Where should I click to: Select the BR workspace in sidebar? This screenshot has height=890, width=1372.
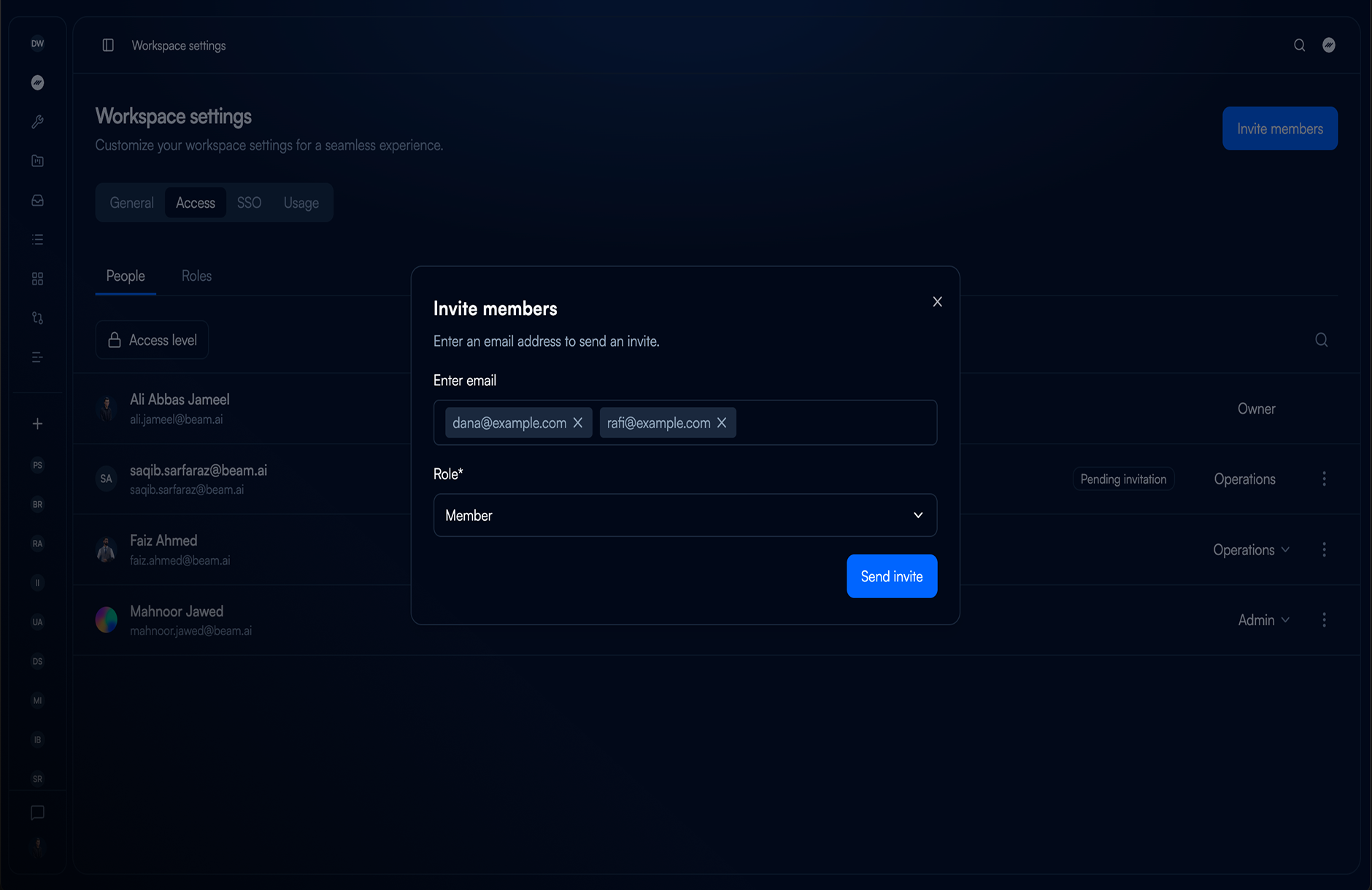(x=37, y=504)
